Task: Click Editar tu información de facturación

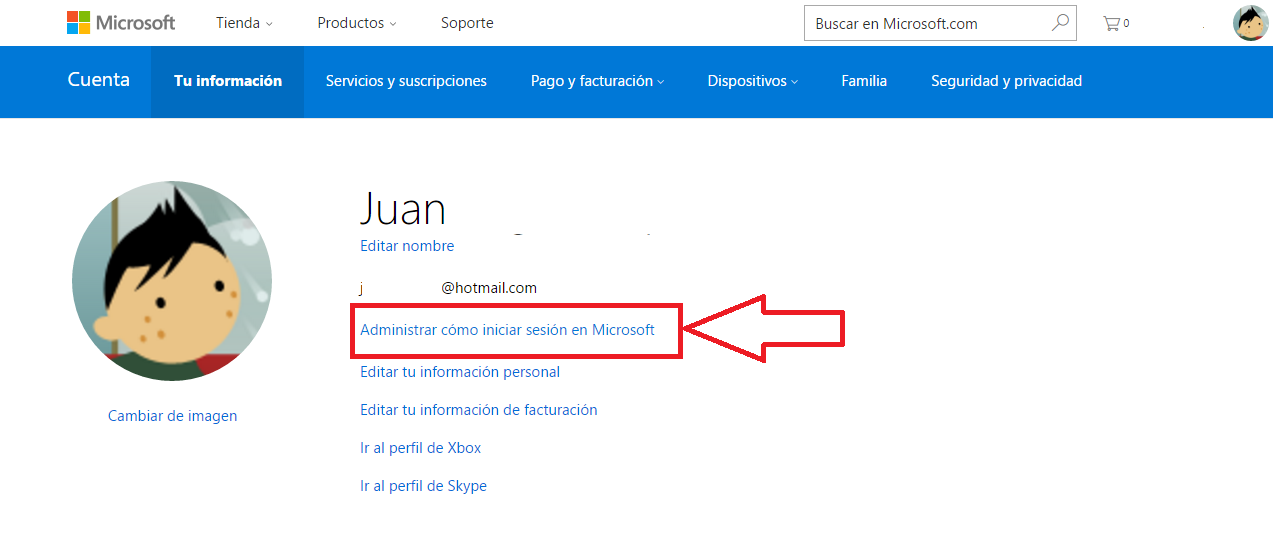Action: pyautogui.click(x=478, y=410)
